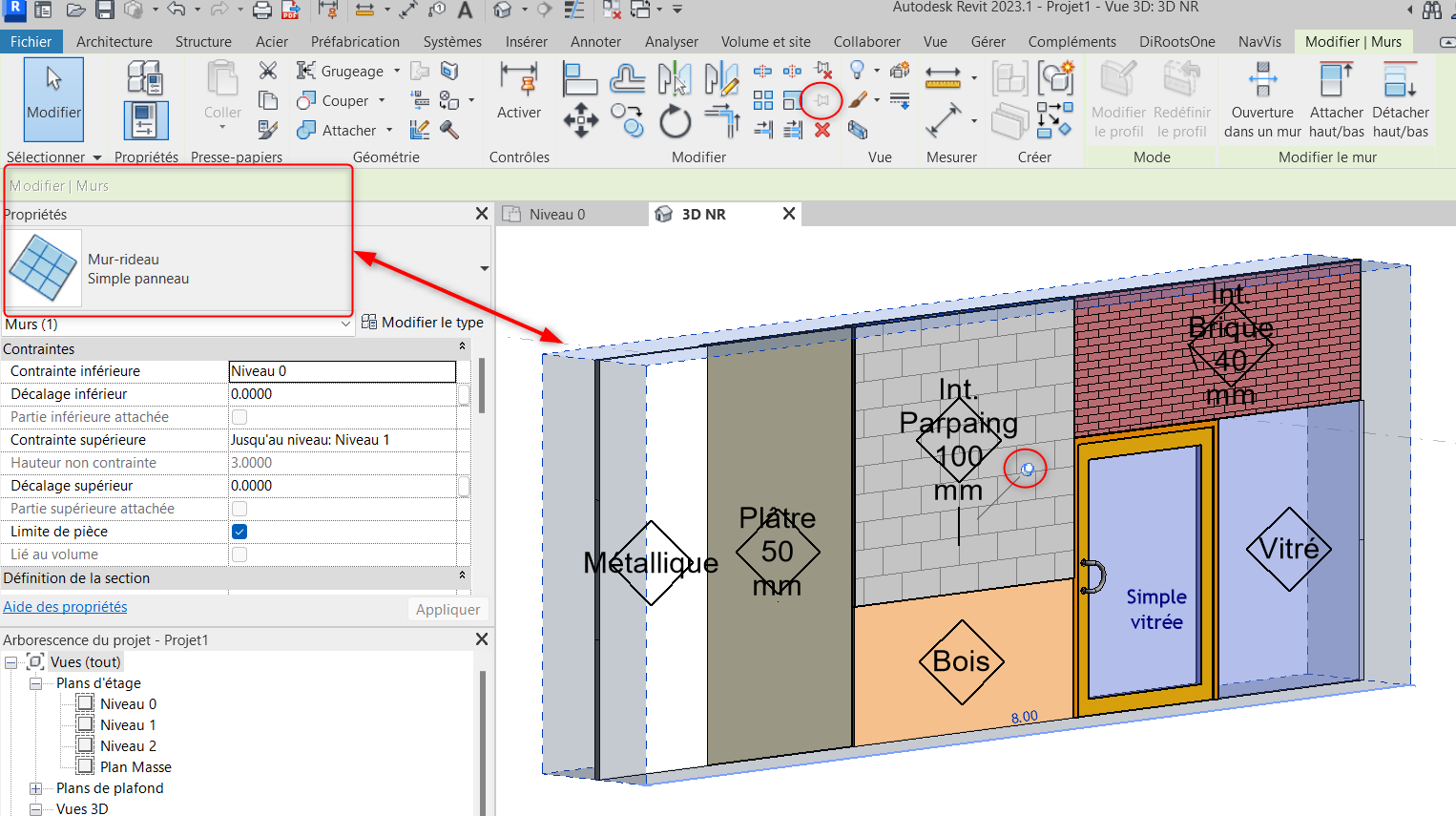Click the Modifier le type button
Viewport: 1456px width, 816px height.
(423, 323)
